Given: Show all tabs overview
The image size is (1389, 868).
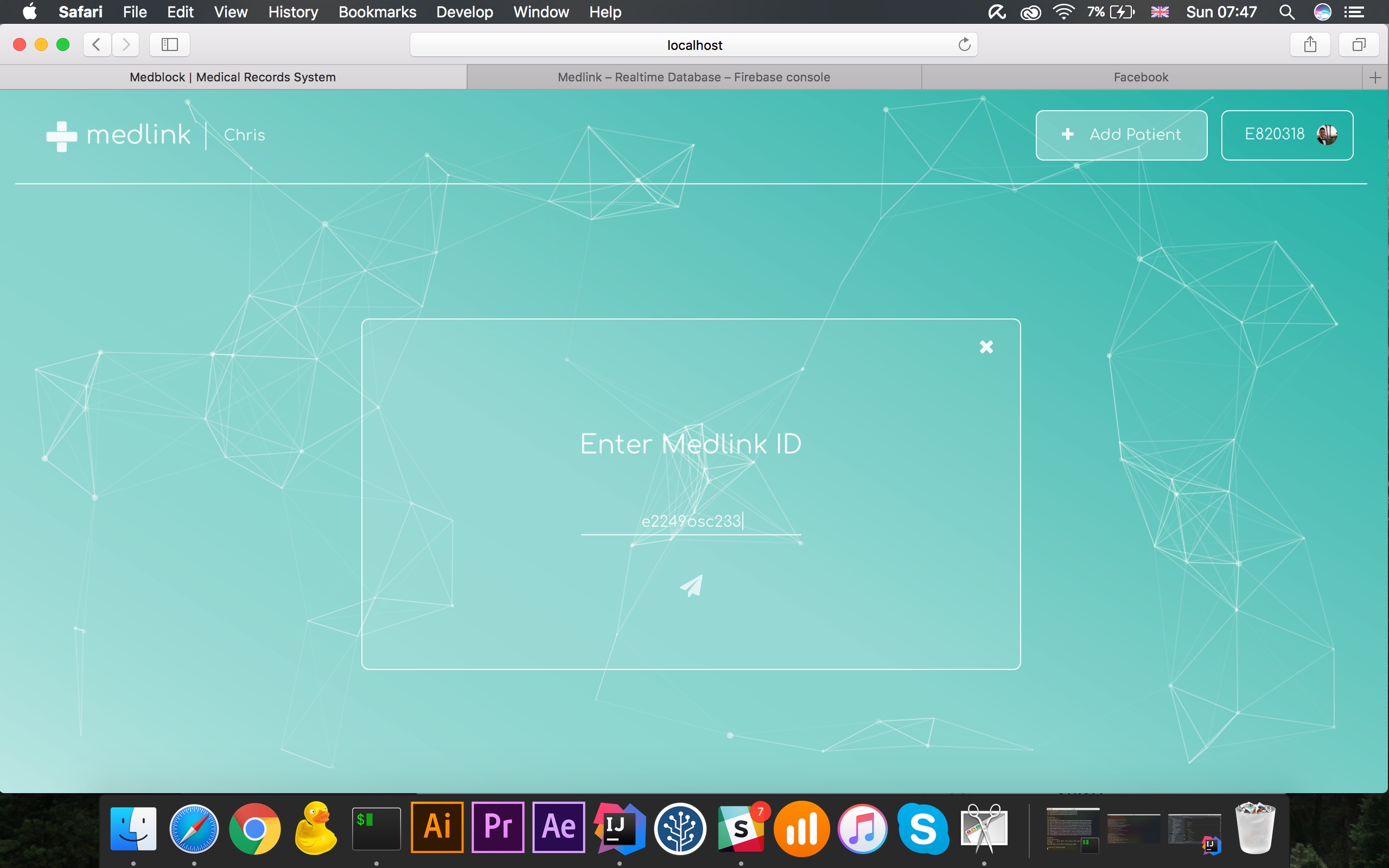Looking at the screenshot, I should (1359, 45).
